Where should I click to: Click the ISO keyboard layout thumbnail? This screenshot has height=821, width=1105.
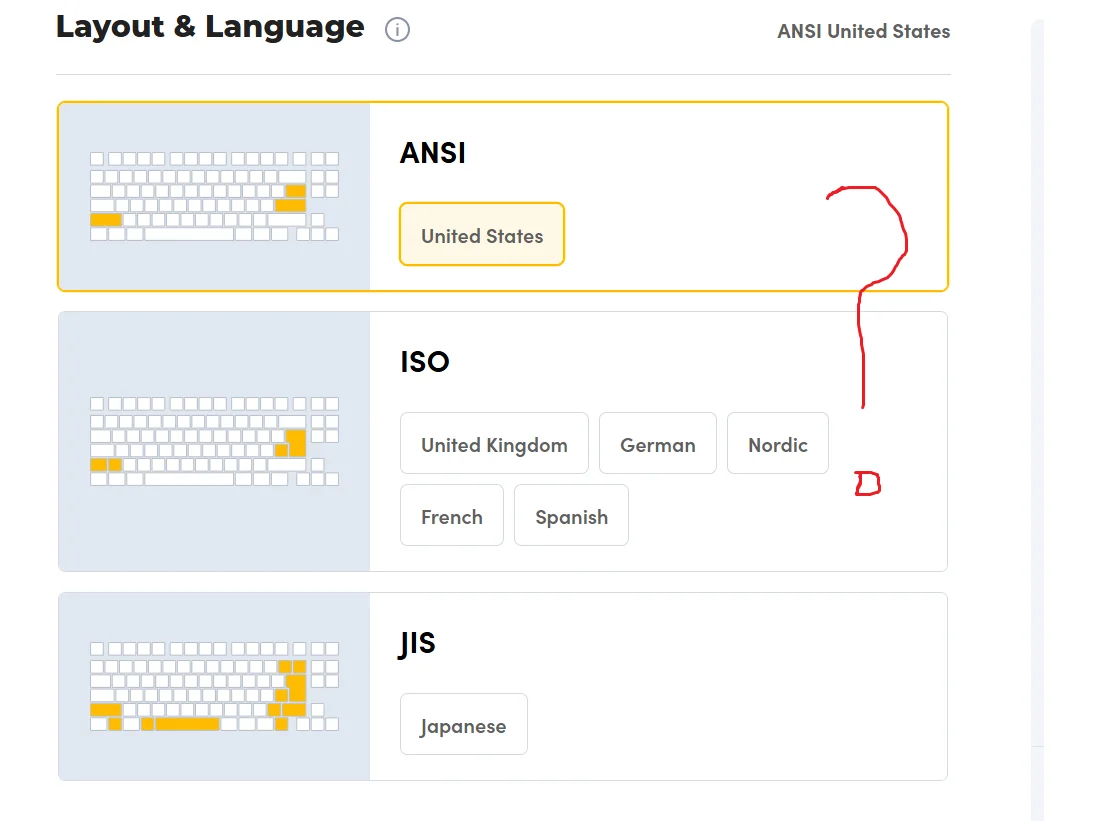tap(214, 441)
